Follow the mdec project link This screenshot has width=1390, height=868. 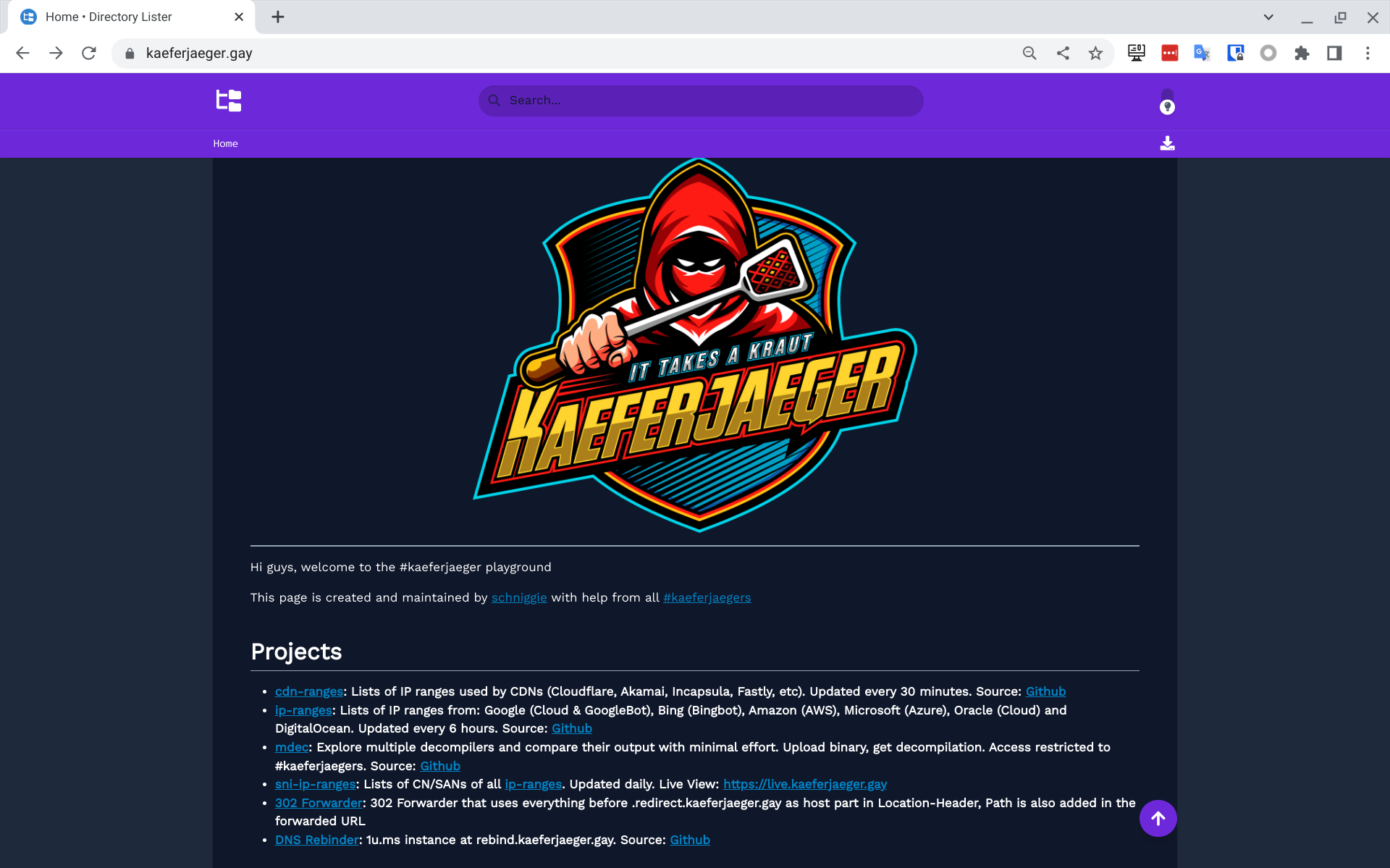(291, 747)
